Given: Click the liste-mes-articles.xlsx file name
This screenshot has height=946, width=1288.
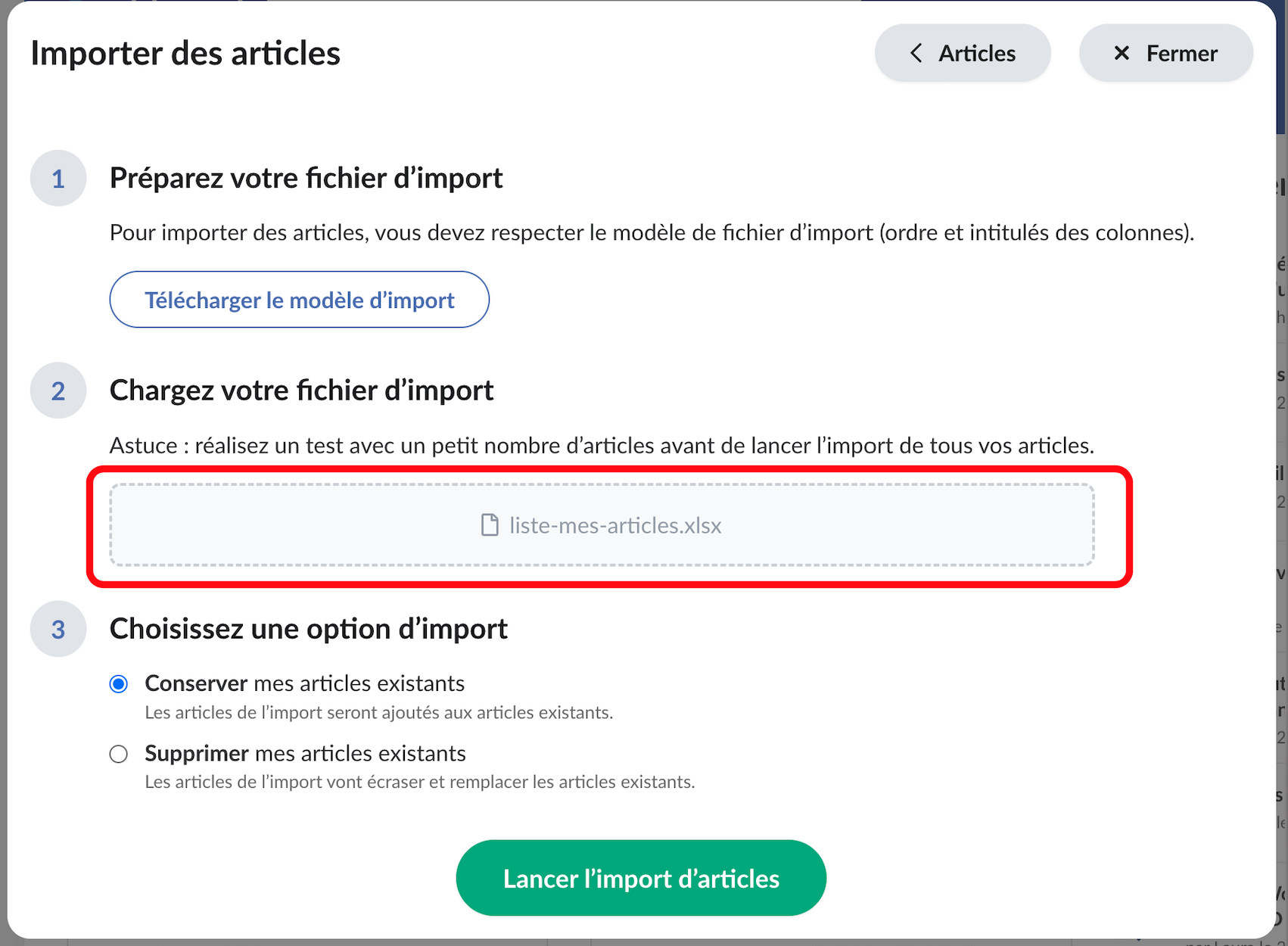Looking at the screenshot, I should [x=615, y=525].
